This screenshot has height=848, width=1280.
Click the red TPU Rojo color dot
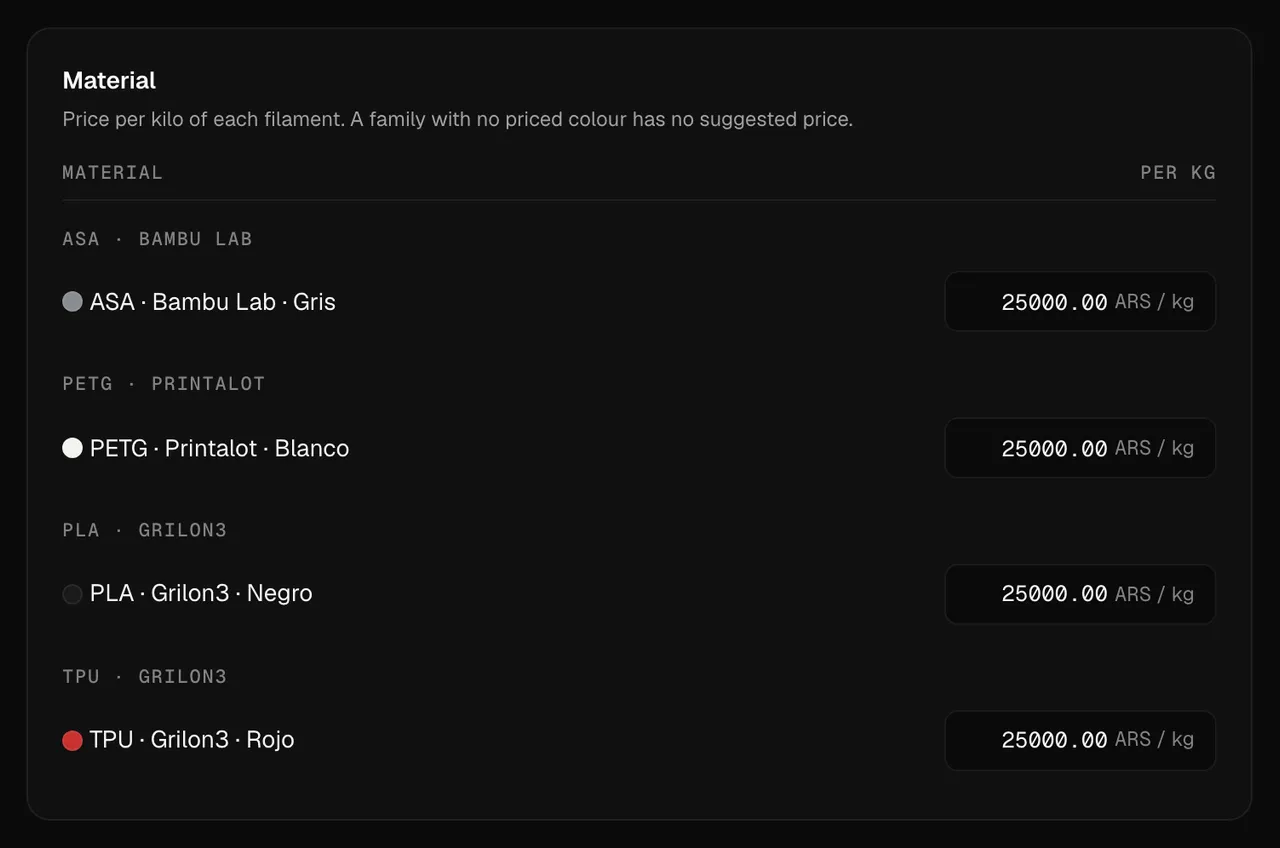(72, 740)
